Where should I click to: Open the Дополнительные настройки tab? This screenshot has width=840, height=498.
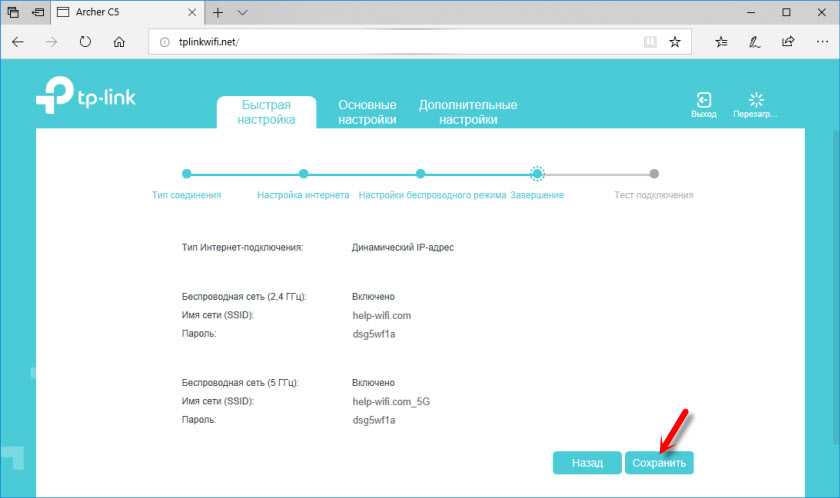pos(467,112)
